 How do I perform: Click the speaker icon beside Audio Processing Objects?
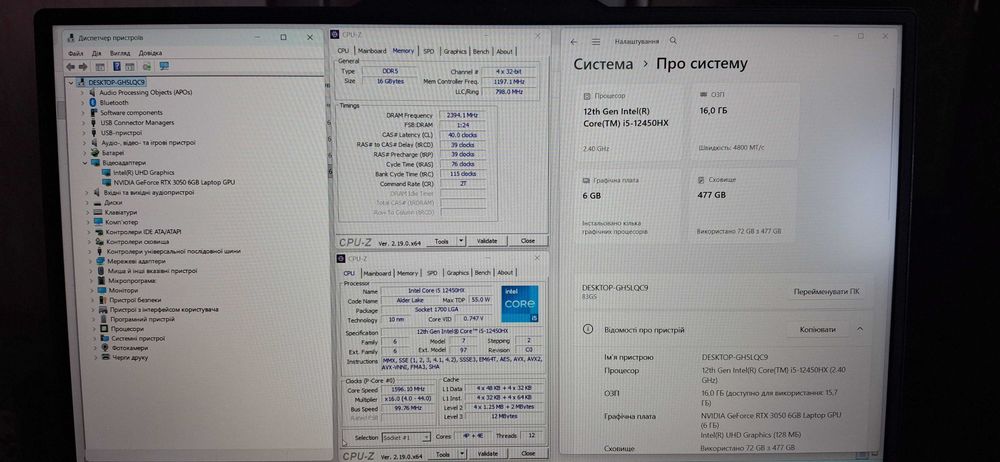[x=92, y=93]
